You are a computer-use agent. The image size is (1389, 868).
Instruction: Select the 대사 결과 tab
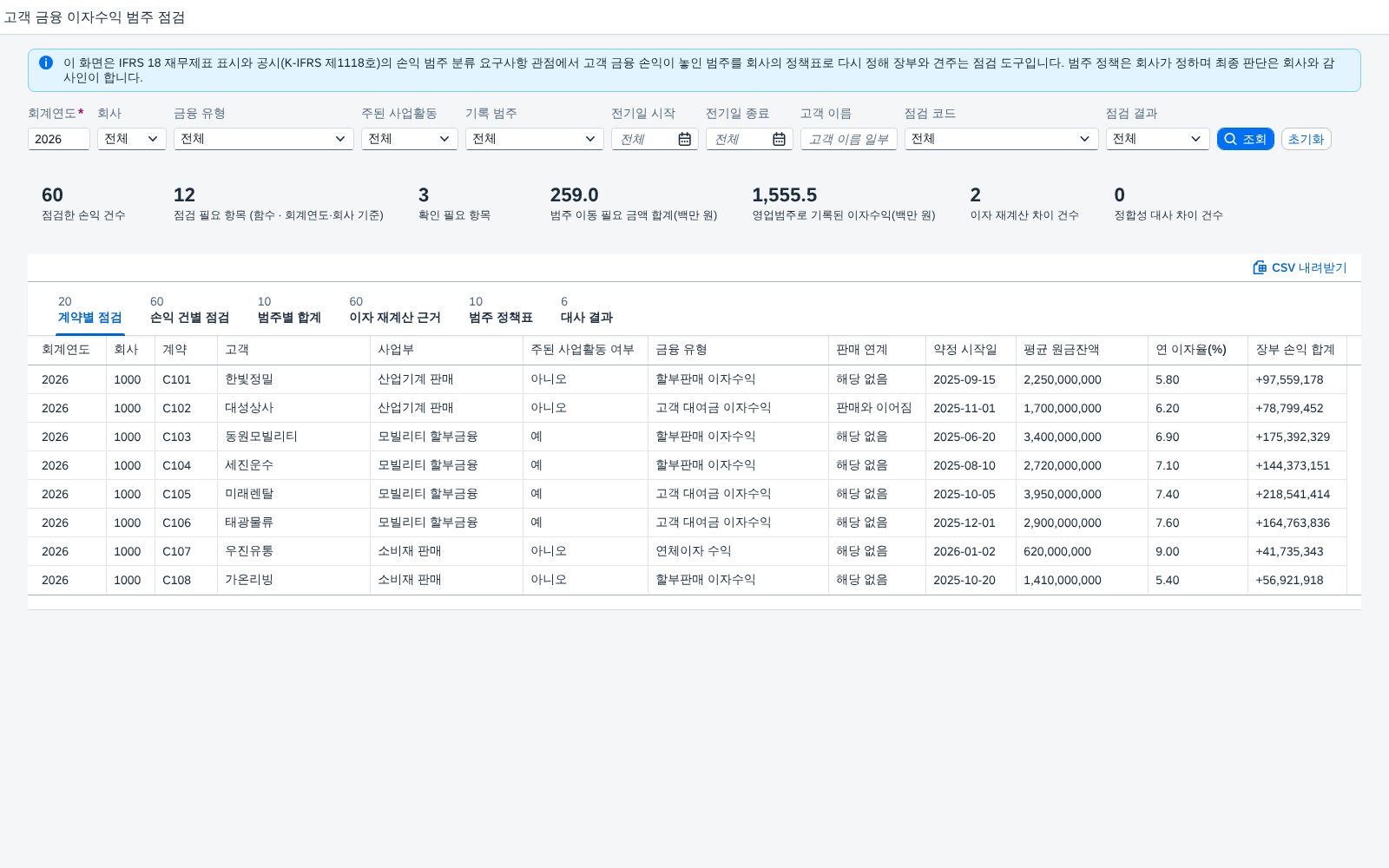[587, 310]
